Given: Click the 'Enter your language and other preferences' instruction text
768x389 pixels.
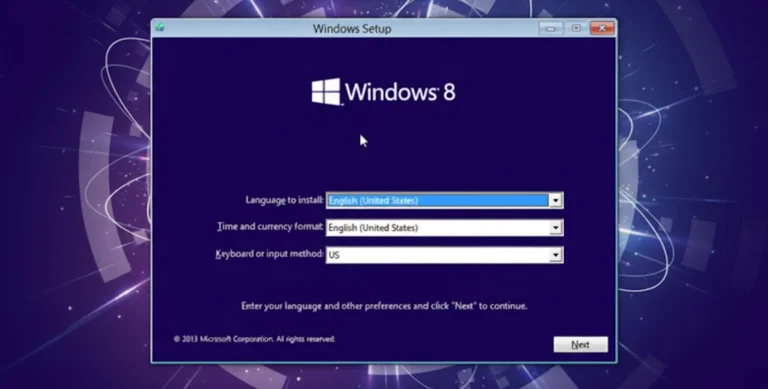Looking at the screenshot, I should pos(384,306).
